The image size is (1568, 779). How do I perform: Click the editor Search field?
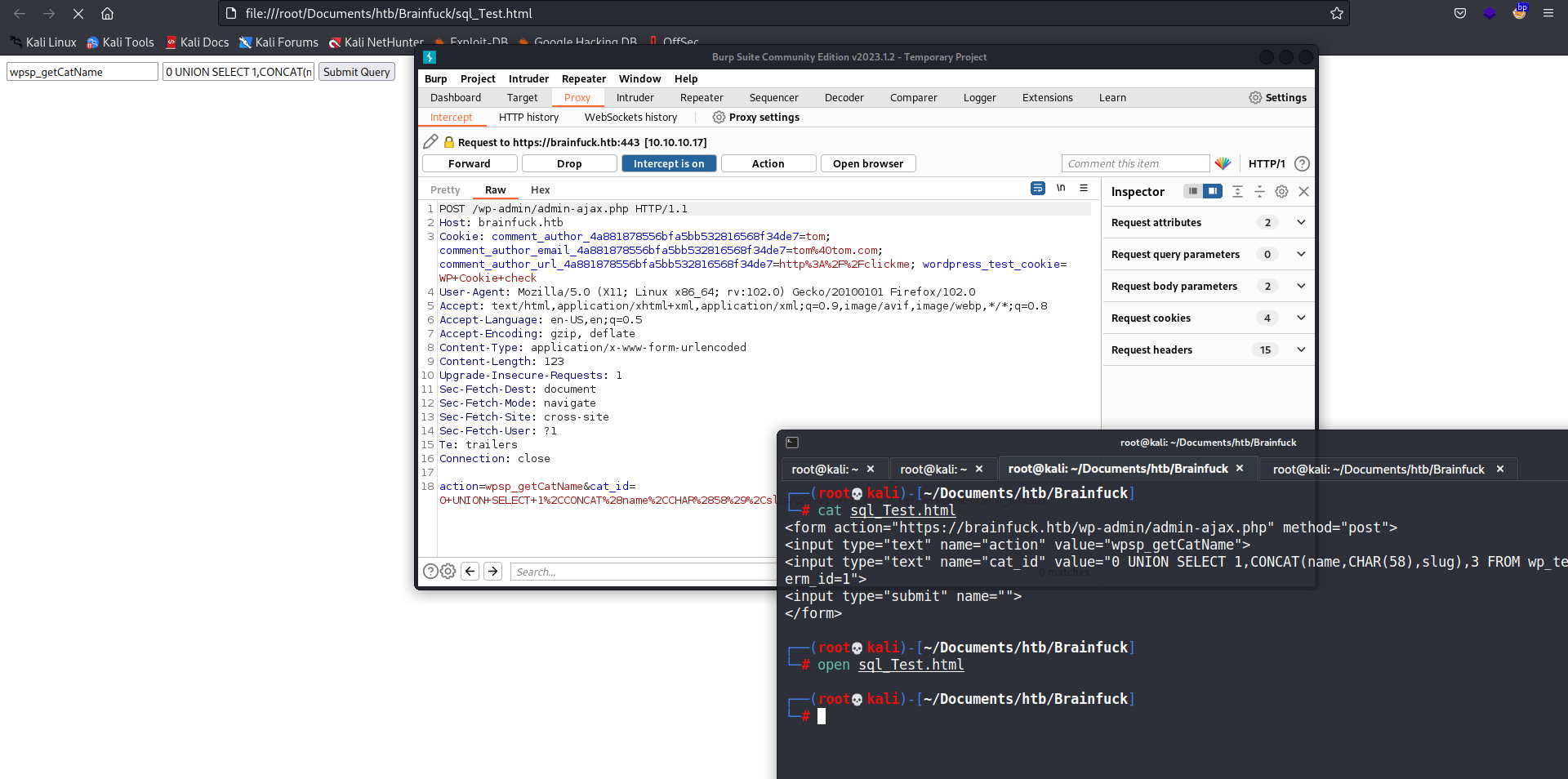point(643,572)
